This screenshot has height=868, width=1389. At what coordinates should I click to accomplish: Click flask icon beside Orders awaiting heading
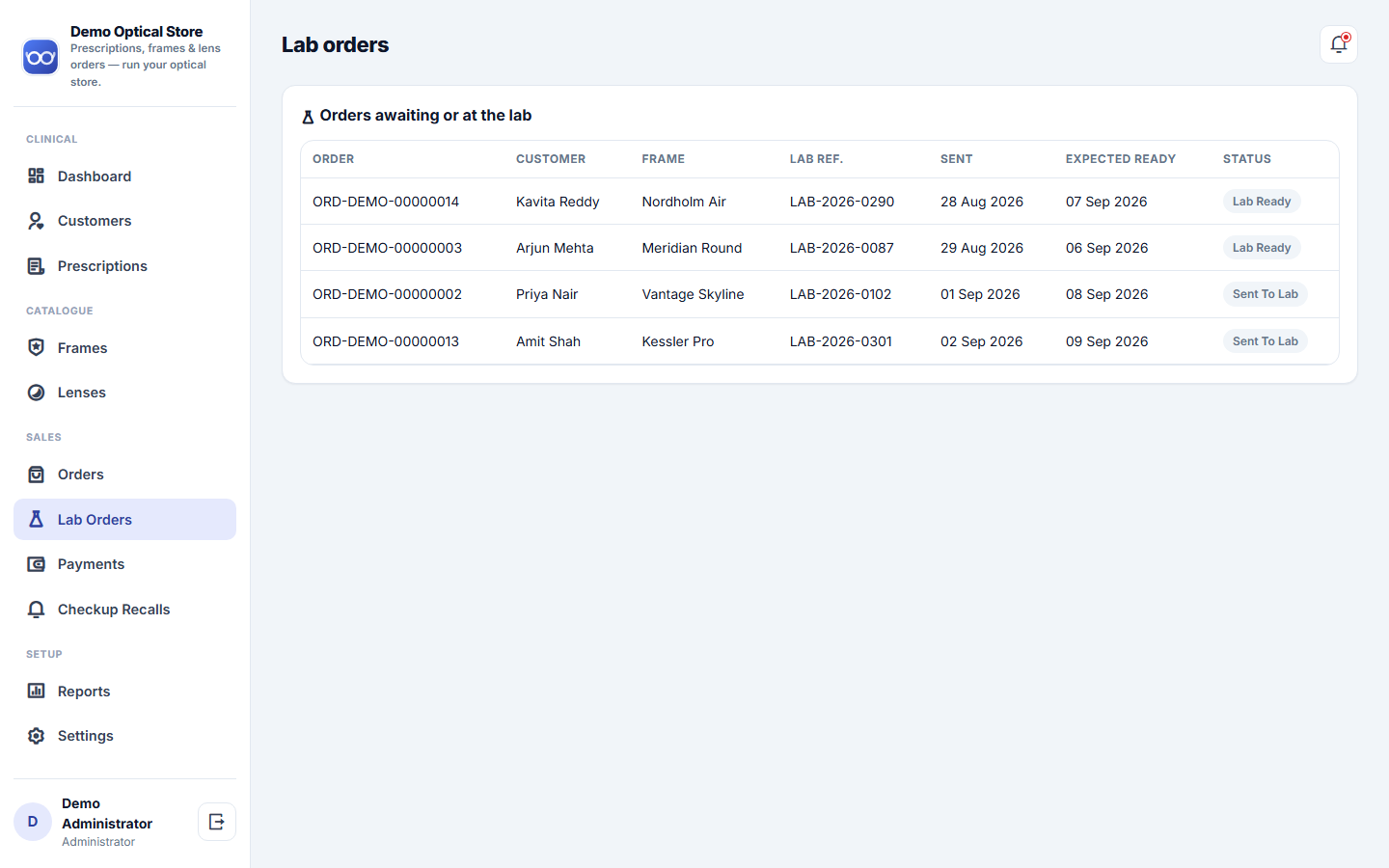pyautogui.click(x=308, y=117)
